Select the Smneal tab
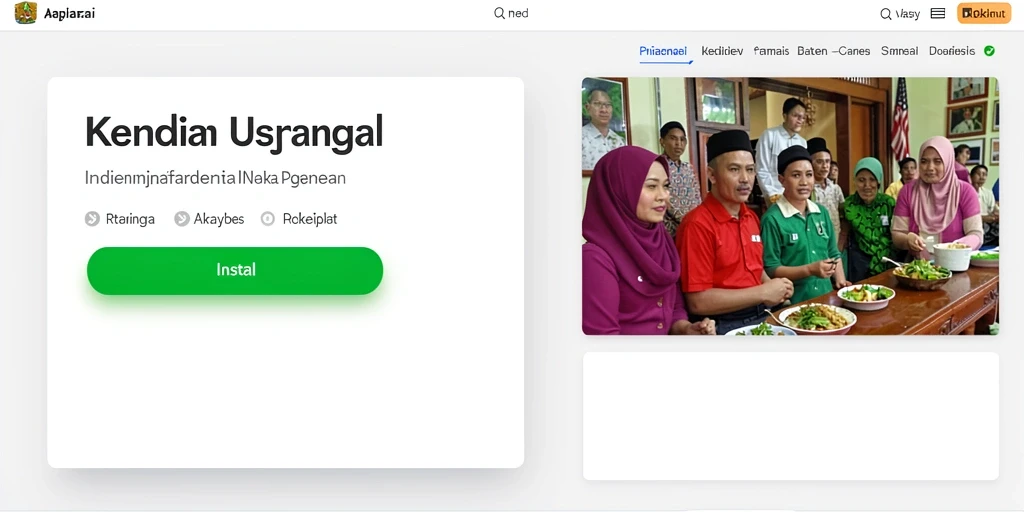The width and height of the screenshot is (1024, 512). (x=899, y=51)
